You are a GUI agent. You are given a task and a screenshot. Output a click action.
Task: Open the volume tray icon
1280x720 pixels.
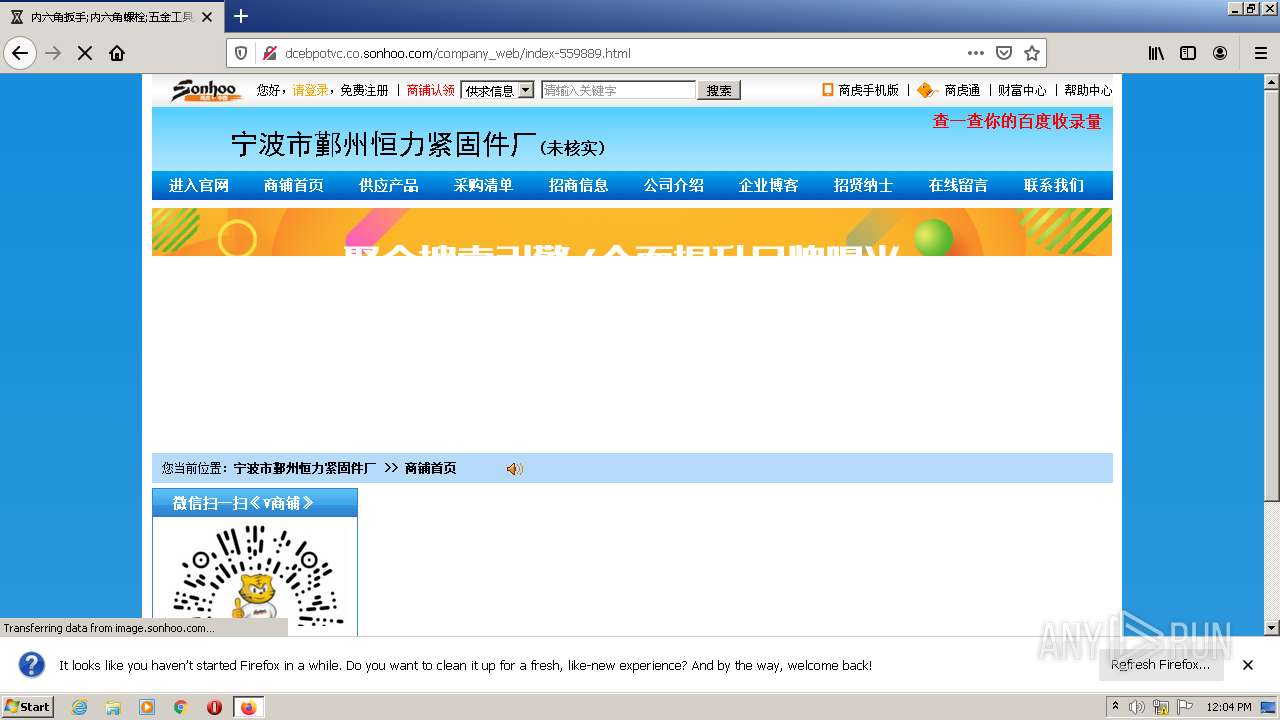[1137, 707]
